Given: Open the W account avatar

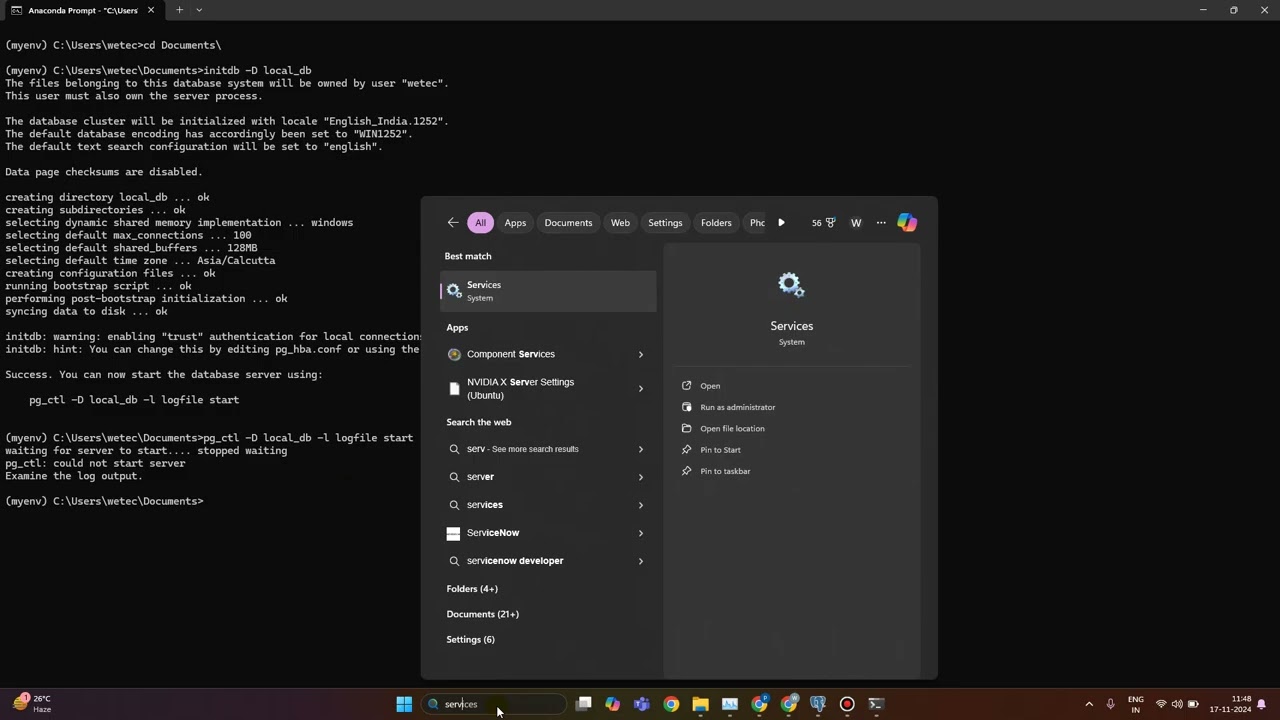Looking at the screenshot, I should click(x=856, y=223).
